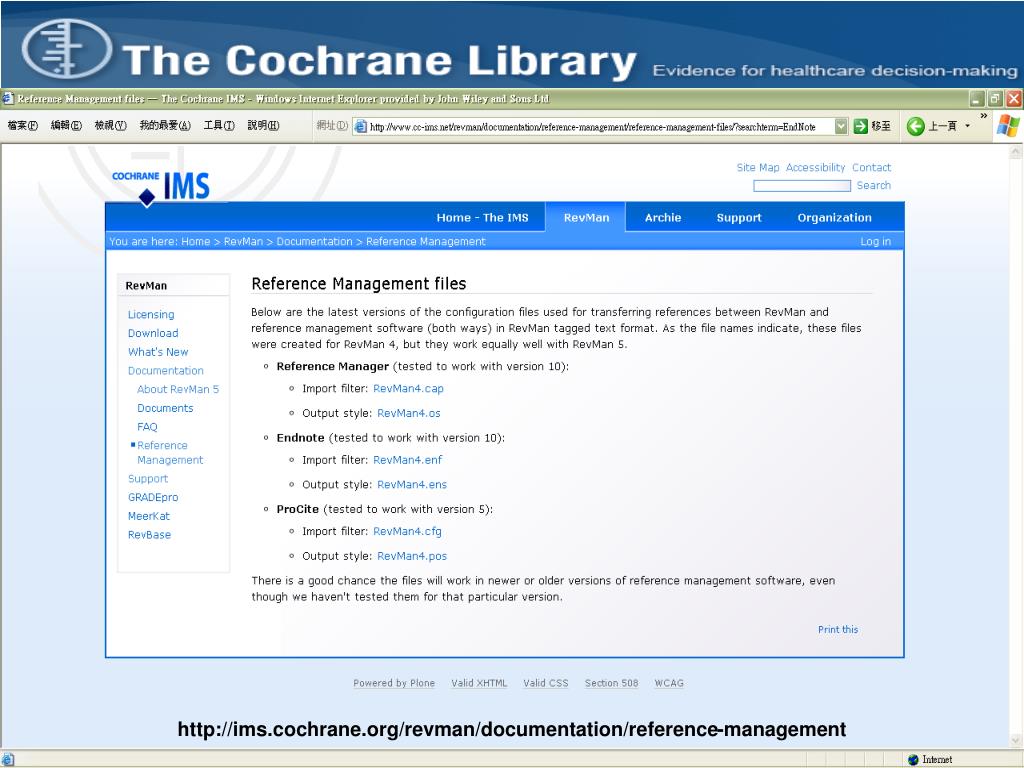Click the document icon in the title bar

tap(8, 99)
